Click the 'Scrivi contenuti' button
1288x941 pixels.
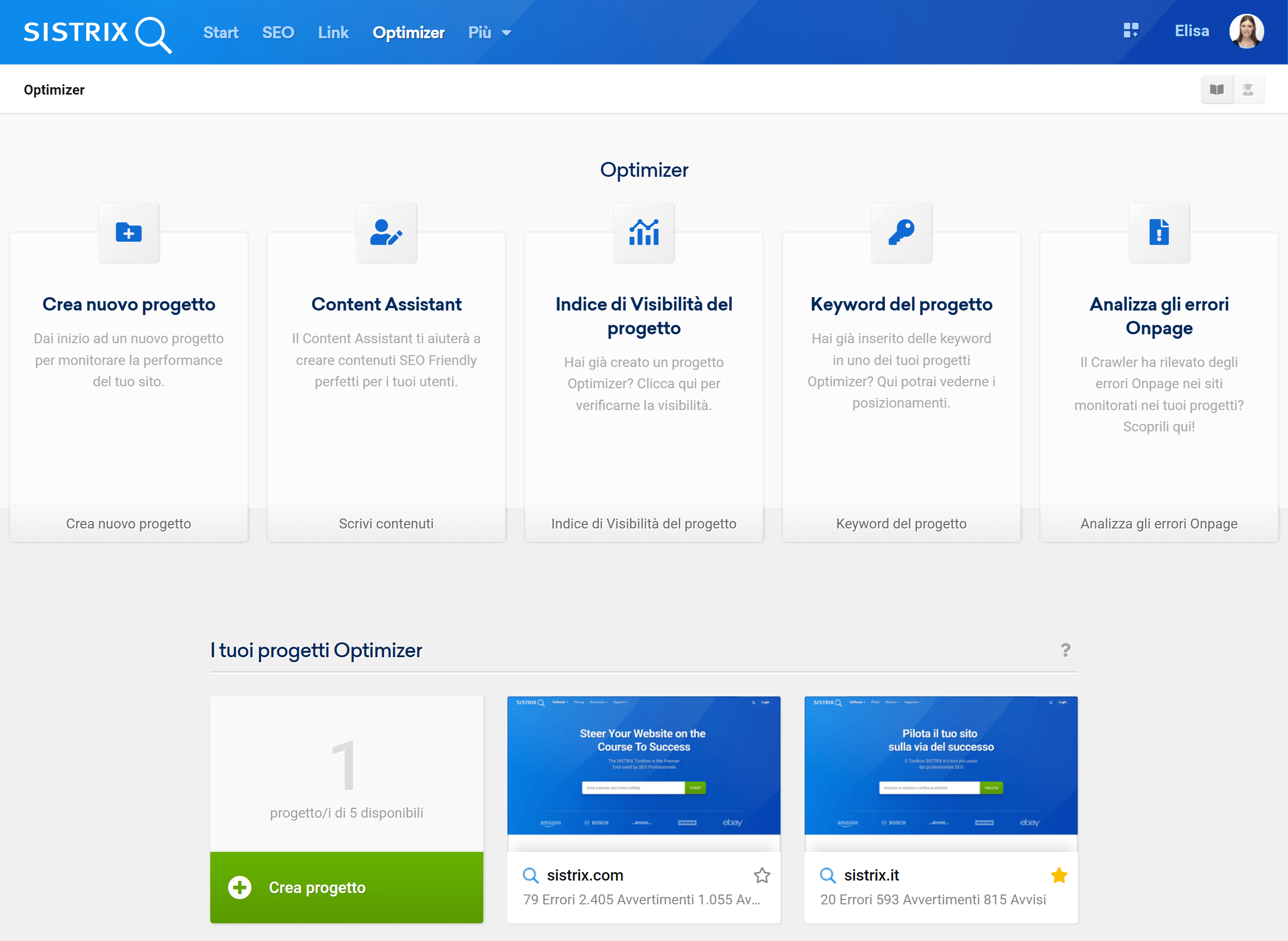[x=386, y=523]
